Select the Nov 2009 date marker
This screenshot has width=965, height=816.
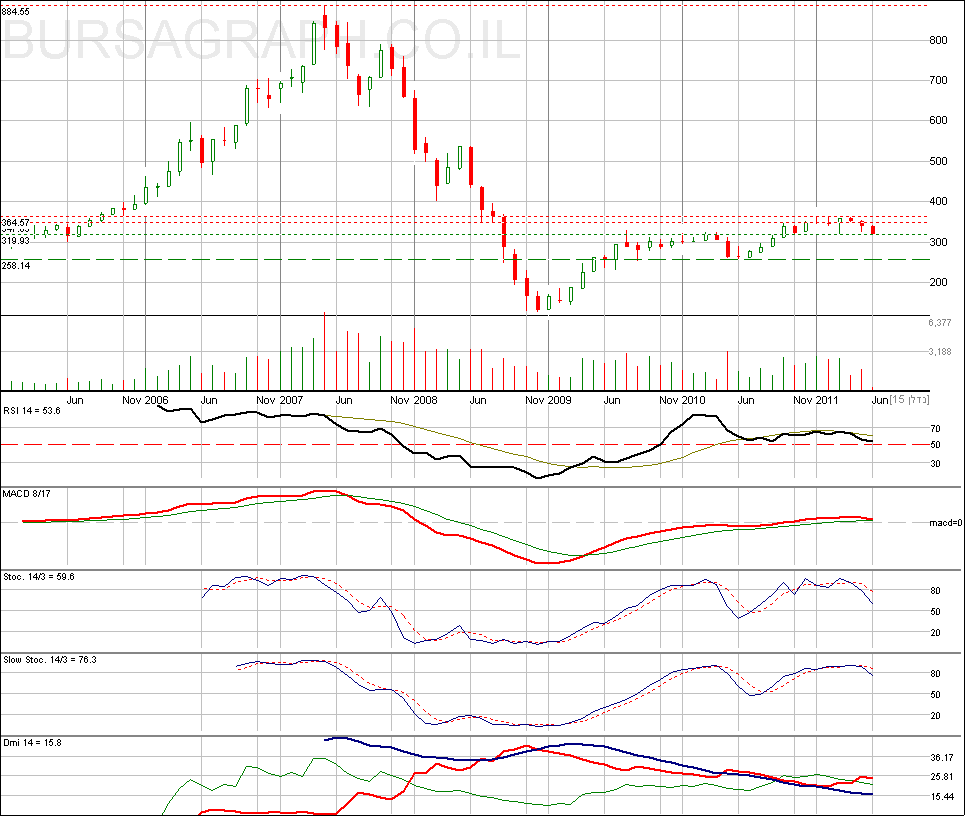pyautogui.click(x=548, y=400)
